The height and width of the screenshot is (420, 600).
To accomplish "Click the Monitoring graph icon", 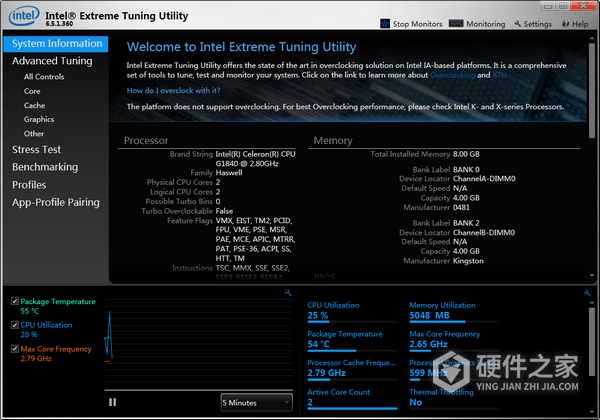I will pos(456,24).
